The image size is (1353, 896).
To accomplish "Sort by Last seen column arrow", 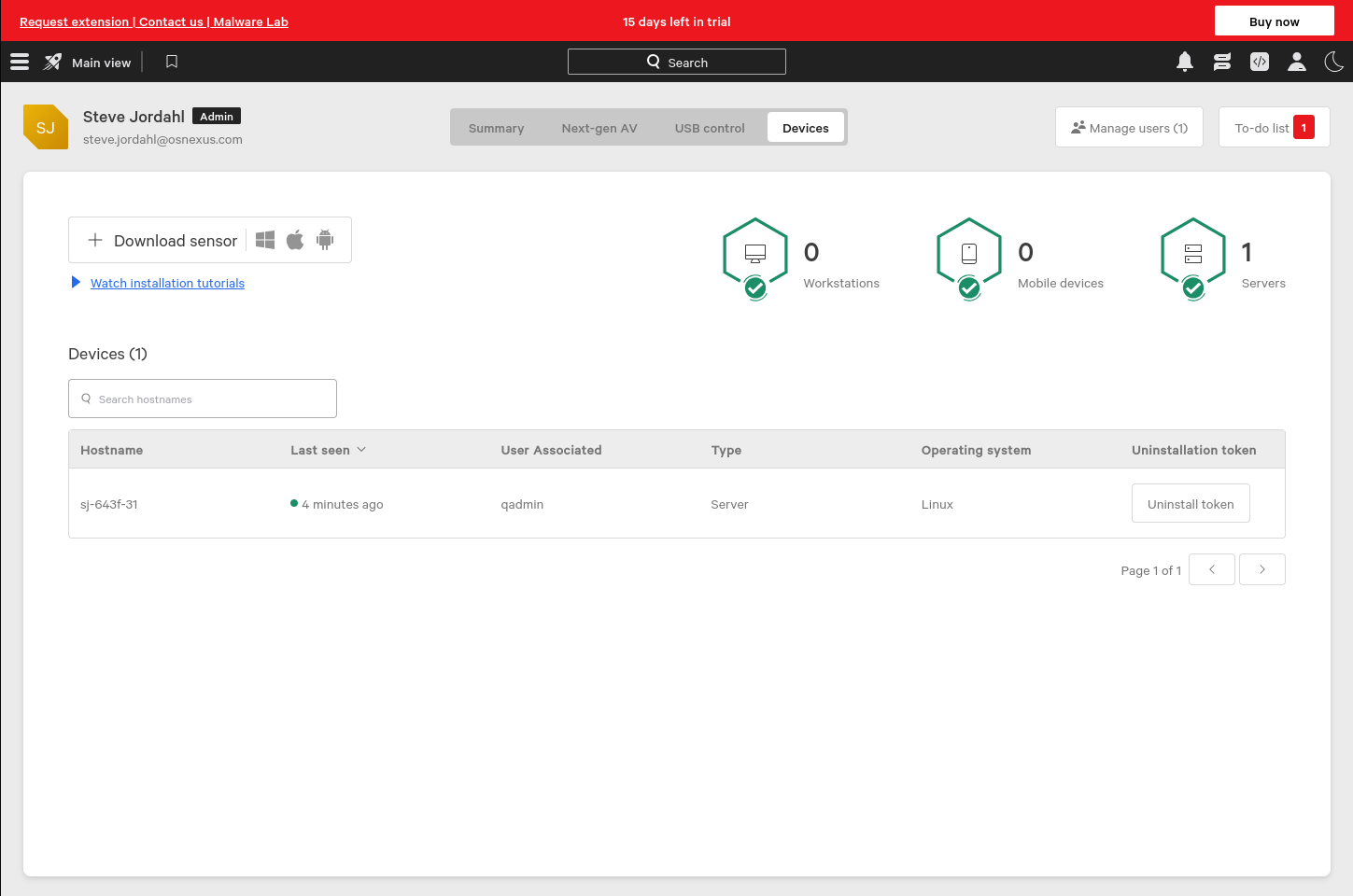I will (361, 450).
